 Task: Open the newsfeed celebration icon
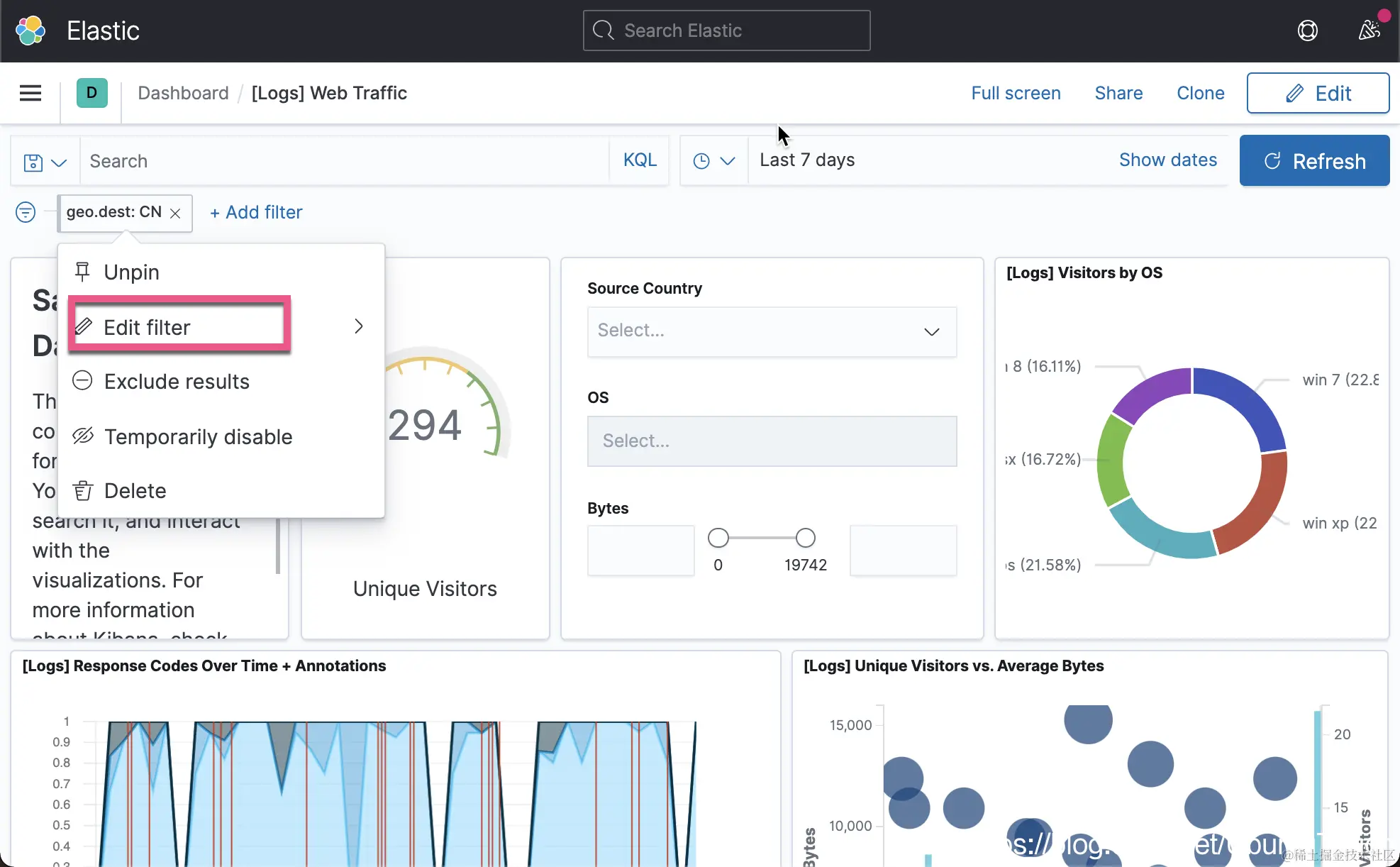pyautogui.click(x=1369, y=31)
